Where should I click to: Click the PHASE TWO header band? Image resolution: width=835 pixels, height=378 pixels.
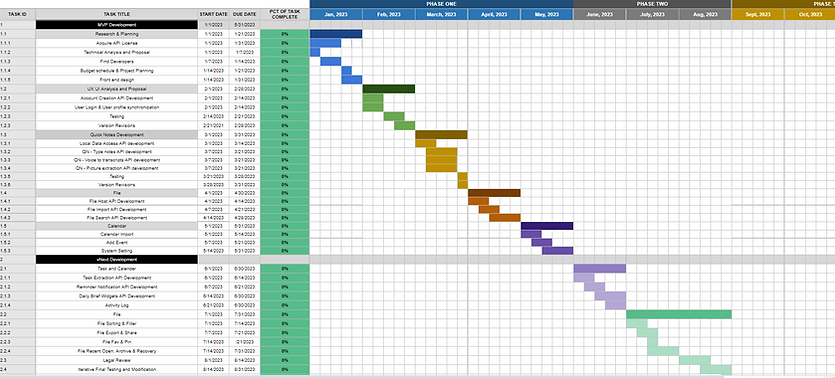pyautogui.click(x=652, y=4)
